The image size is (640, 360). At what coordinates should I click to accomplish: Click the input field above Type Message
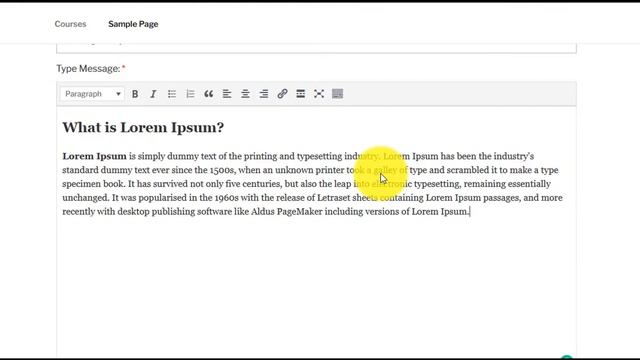[x=316, y=48]
